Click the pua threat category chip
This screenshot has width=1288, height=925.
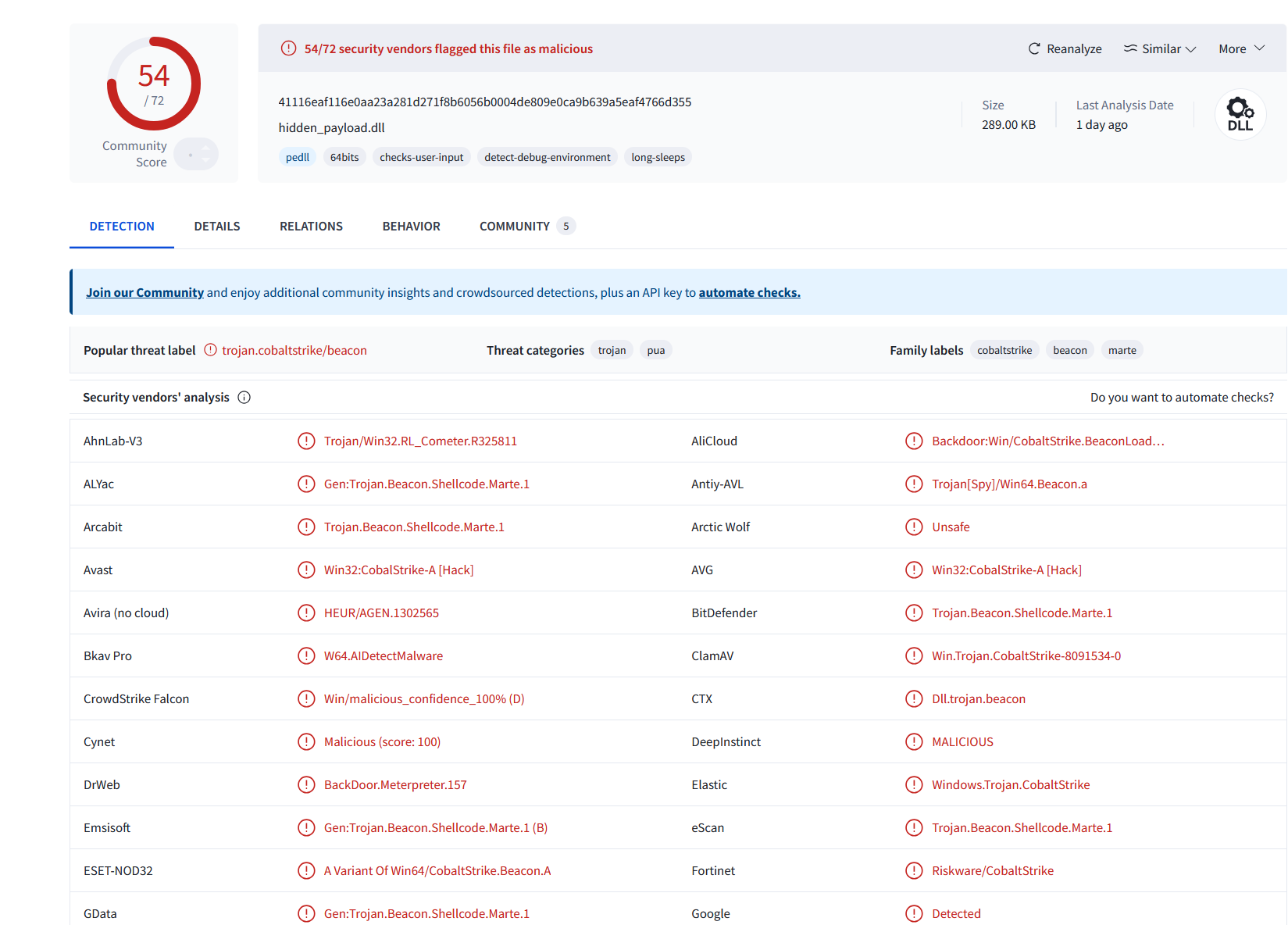point(656,350)
